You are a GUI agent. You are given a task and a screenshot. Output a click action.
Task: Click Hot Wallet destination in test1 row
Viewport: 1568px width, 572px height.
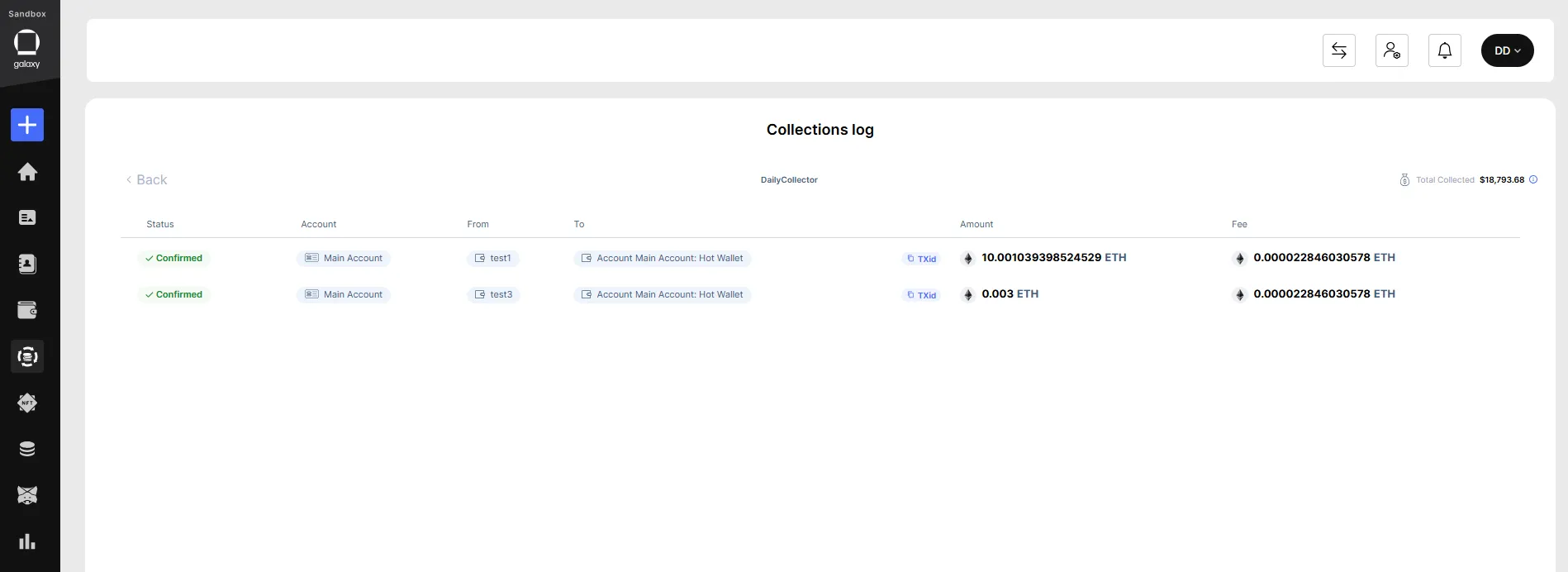[x=663, y=258]
